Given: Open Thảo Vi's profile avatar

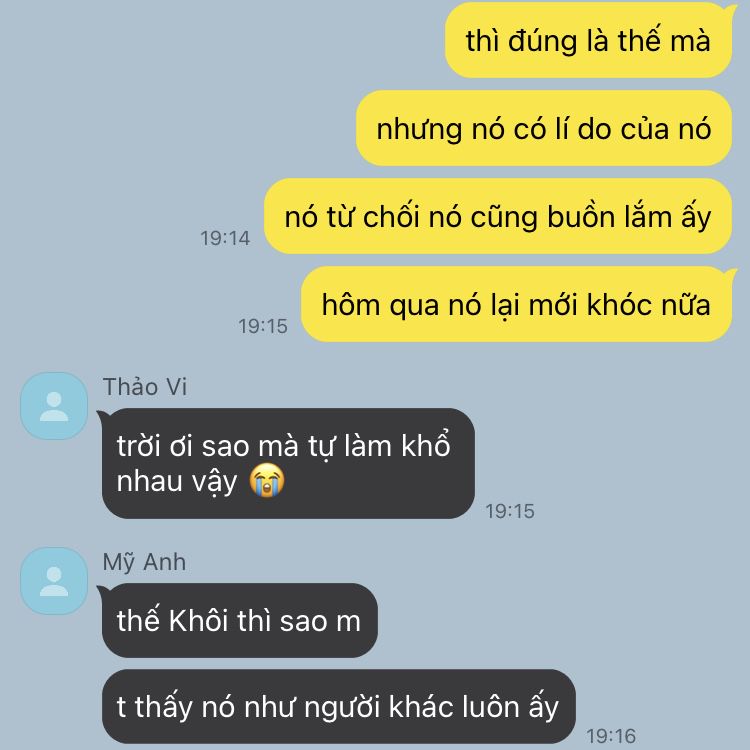Looking at the screenshot, I should [x=54, y=406].
